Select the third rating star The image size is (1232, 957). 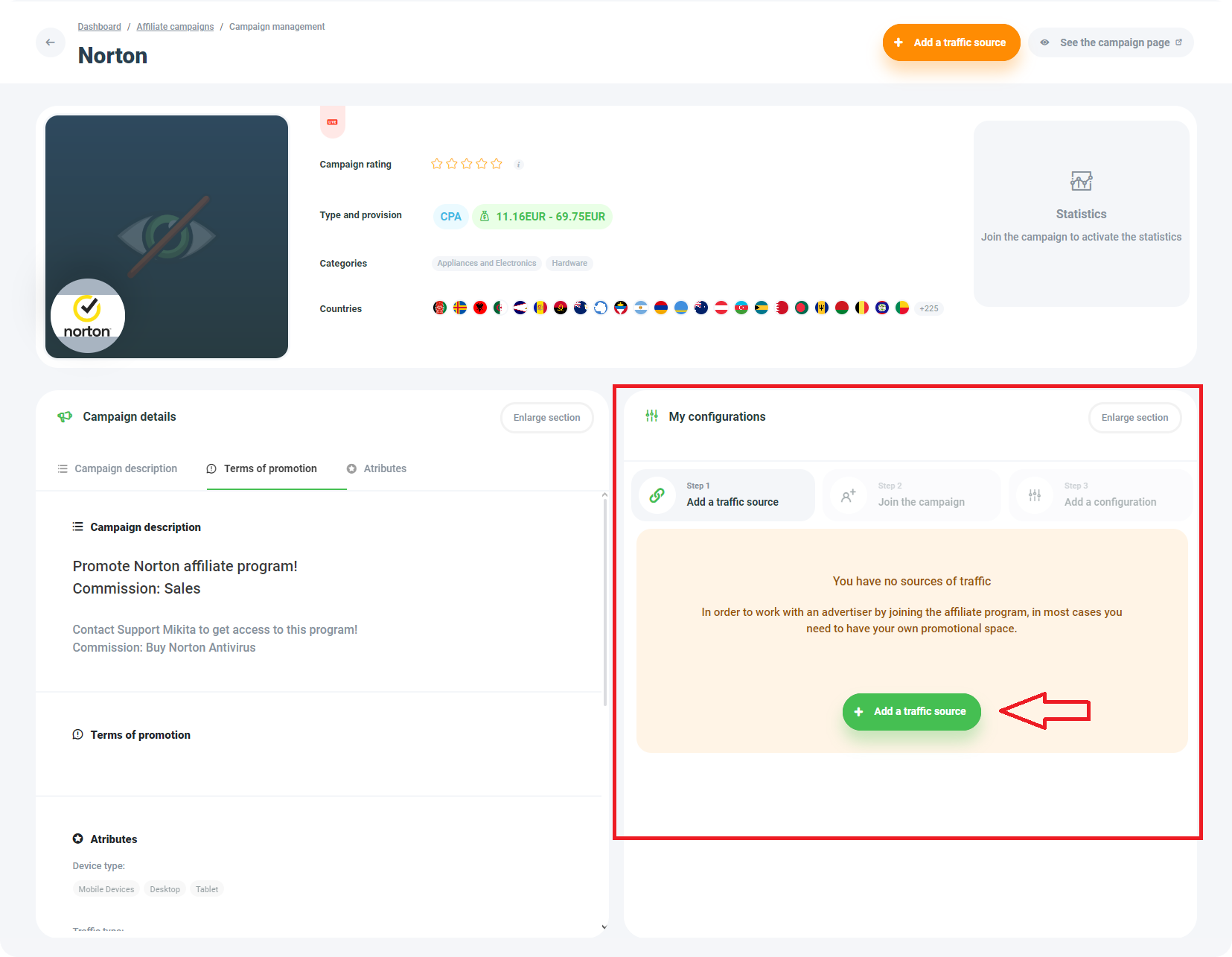pos(467,164)
